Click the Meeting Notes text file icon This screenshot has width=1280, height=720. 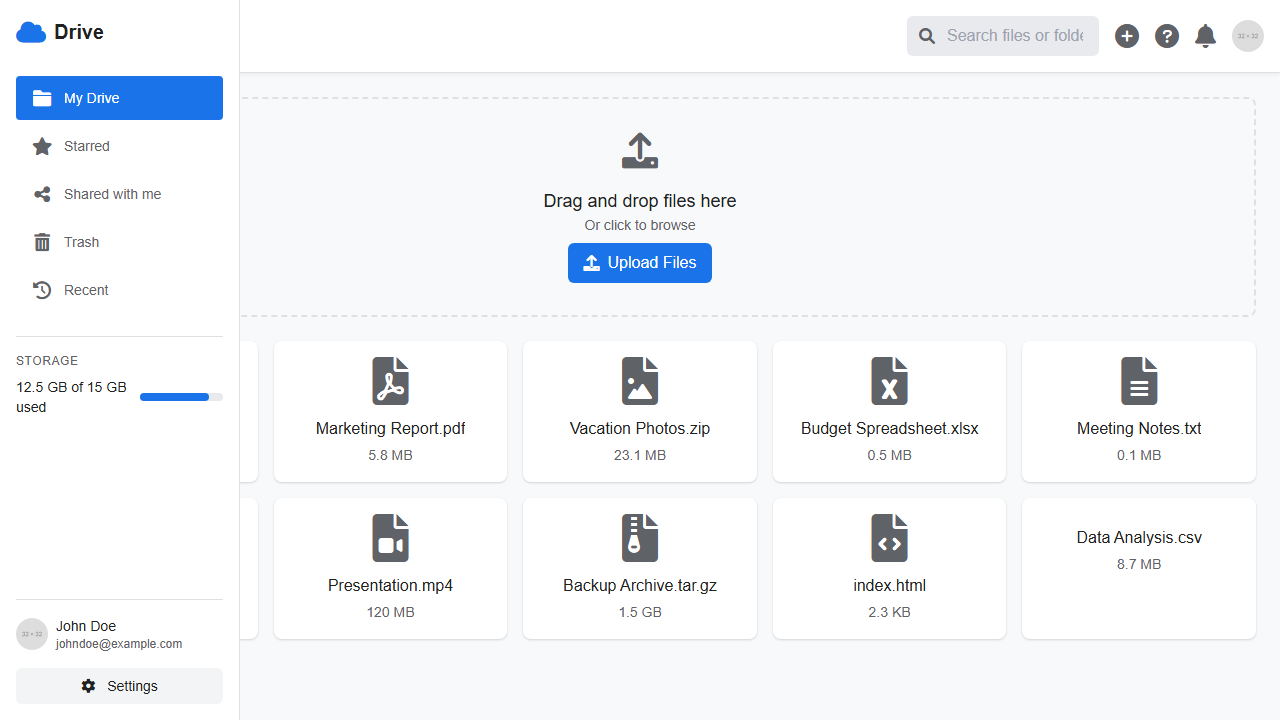1139,380
